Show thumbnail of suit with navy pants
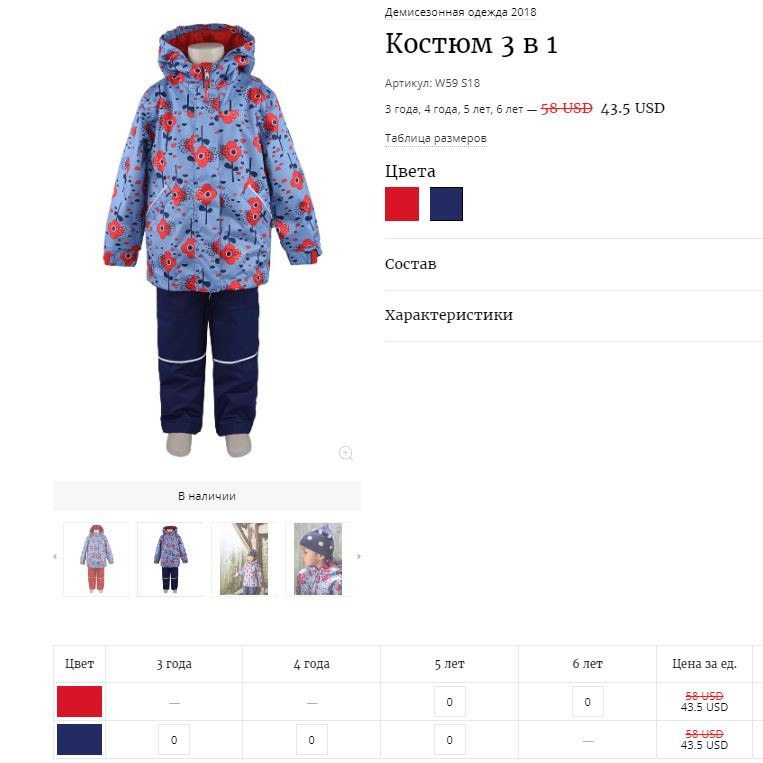The image size is (763, 763). point(170,559)
